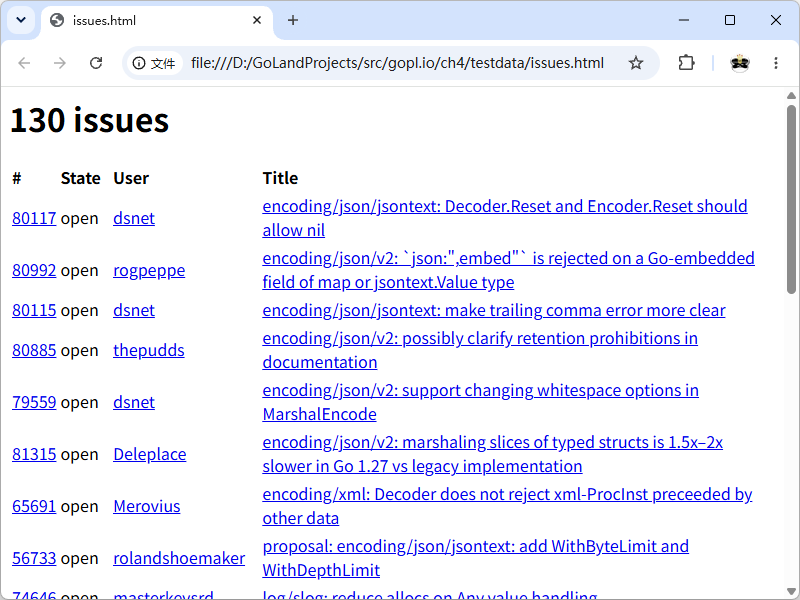Visit user thepudds profile link
Image resolution: width=800 pixels, height=600 pixels.
[148, 351]
